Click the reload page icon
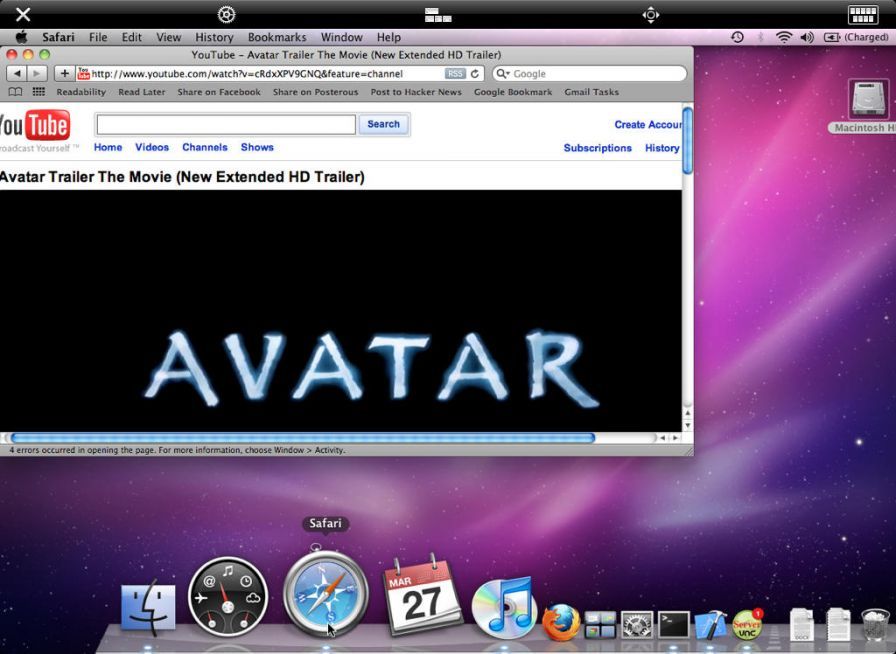896x654 pixels. [476, 74]
